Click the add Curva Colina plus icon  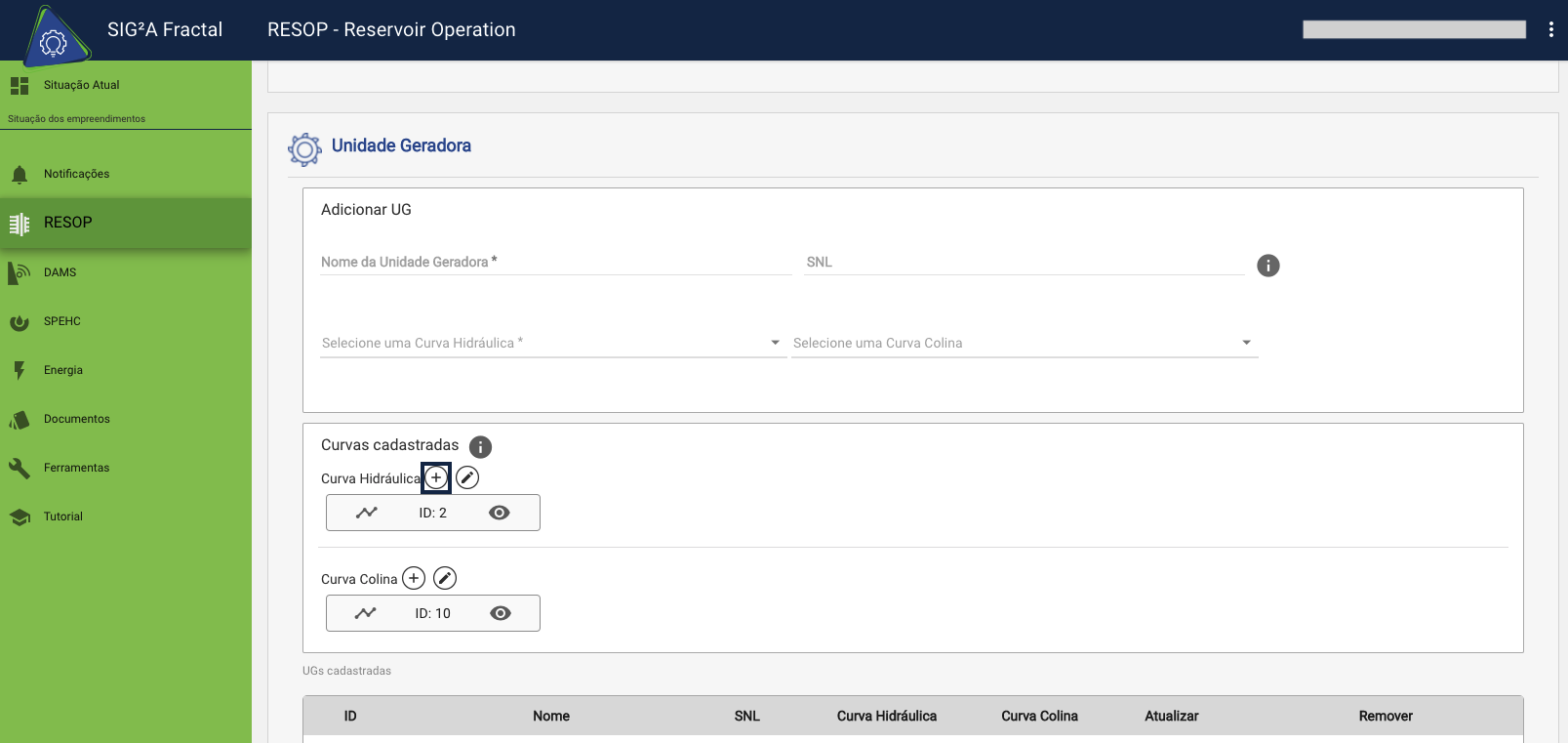coord(414,578)
